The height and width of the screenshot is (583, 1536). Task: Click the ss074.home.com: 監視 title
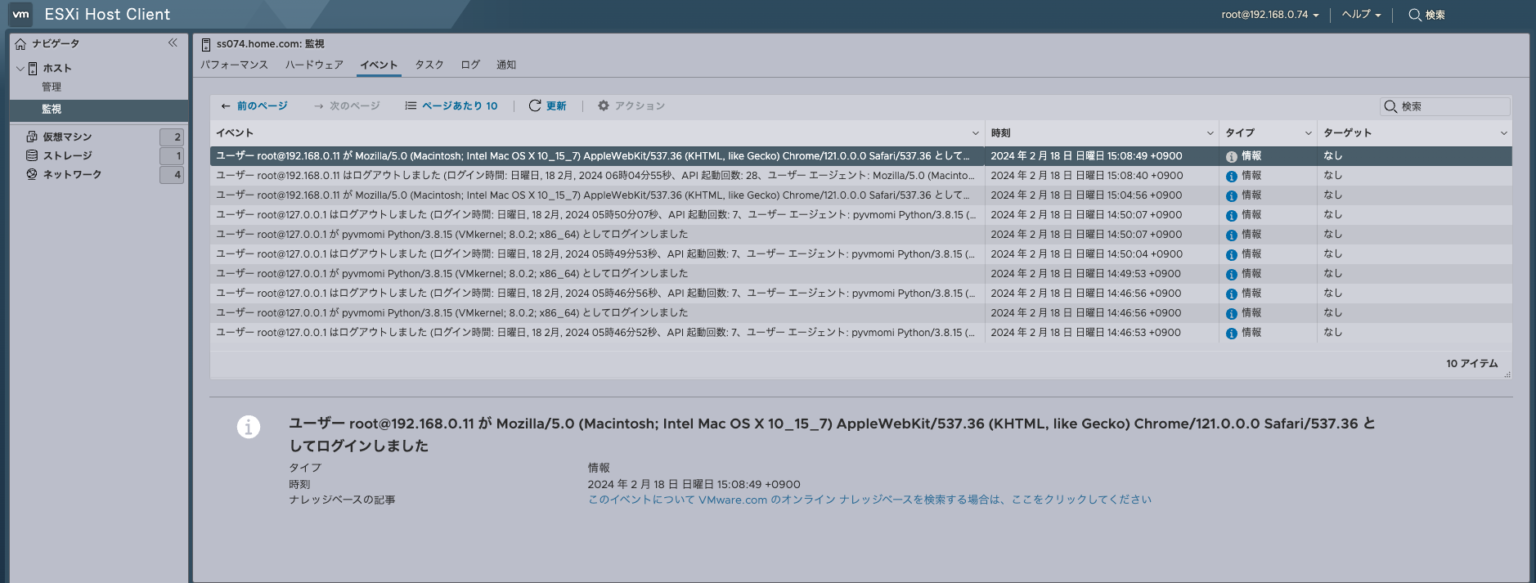270,44
